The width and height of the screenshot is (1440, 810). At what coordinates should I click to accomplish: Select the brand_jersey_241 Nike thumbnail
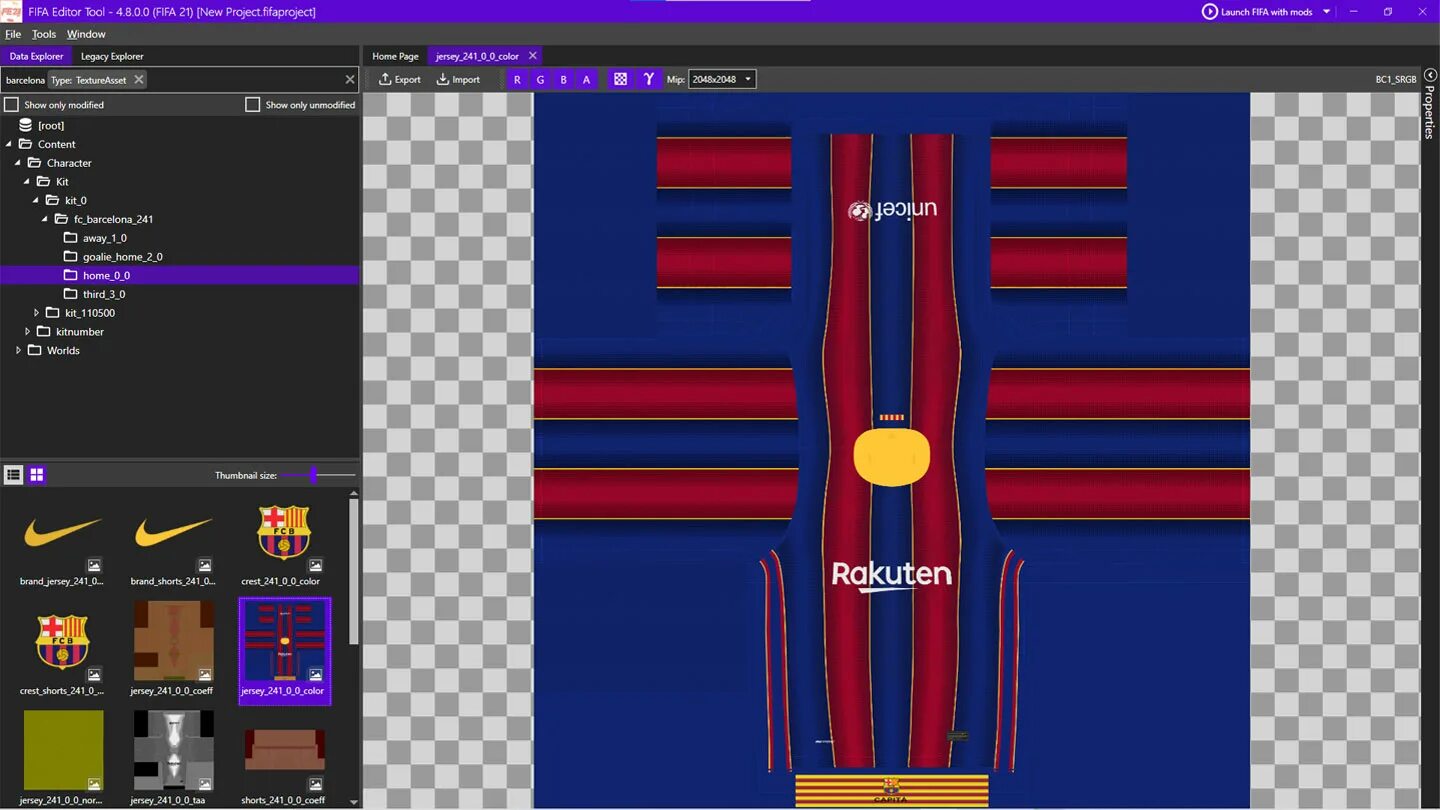tap(63, 540)
